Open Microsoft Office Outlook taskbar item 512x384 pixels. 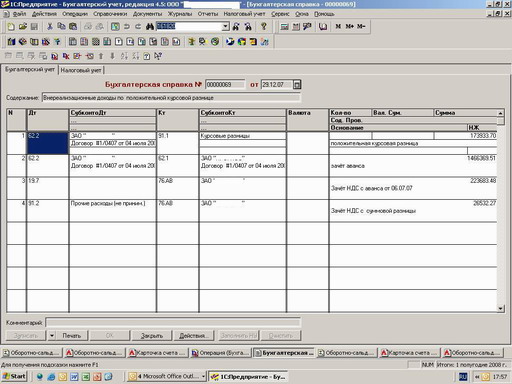pyautogui.click(x=166, y=377)
